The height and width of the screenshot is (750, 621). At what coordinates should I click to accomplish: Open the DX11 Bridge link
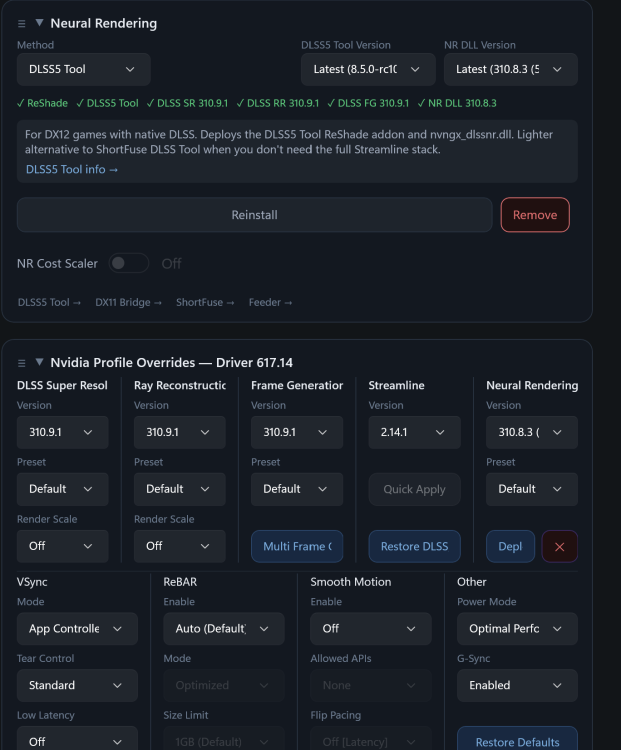tap(128, 302)
